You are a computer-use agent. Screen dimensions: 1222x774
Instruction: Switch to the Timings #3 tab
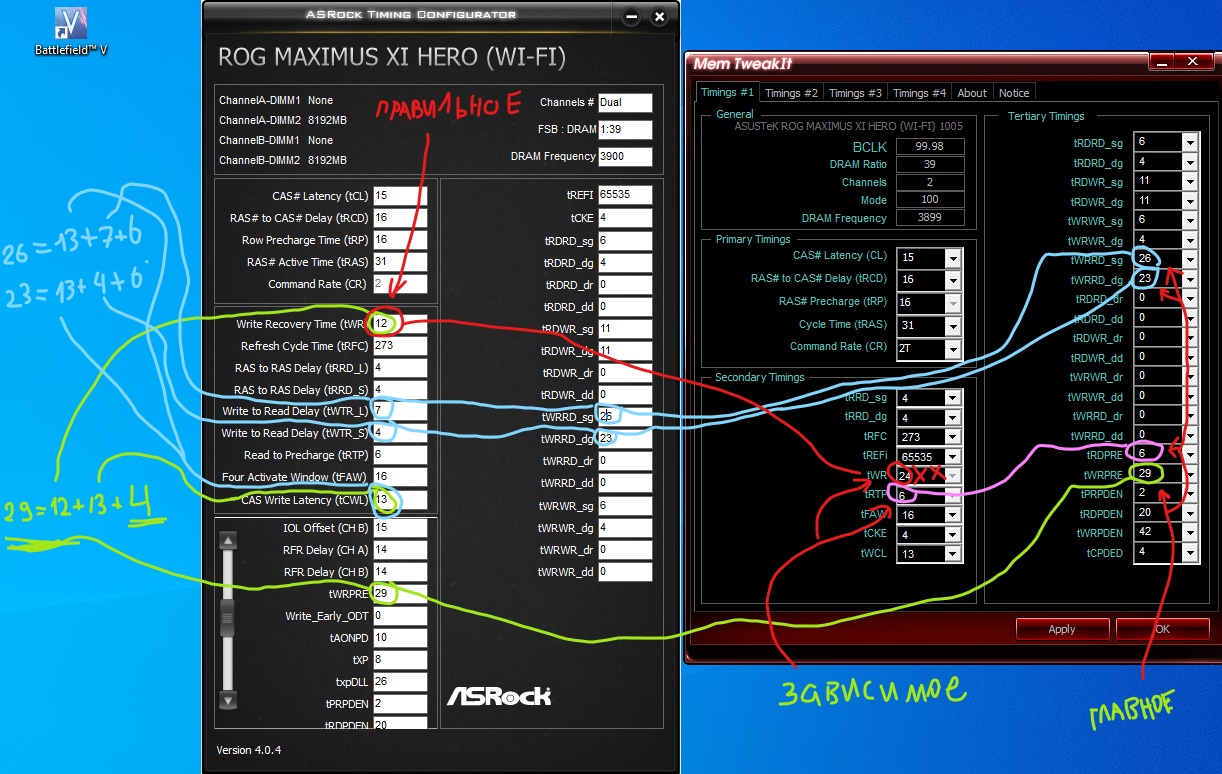pos(854,93)
